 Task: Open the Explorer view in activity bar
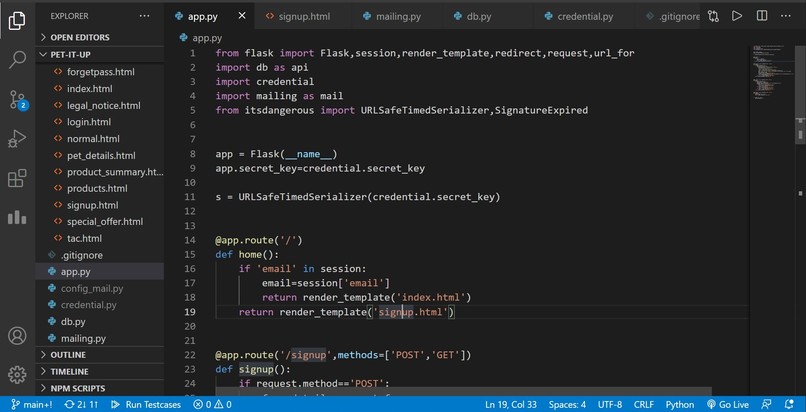(17, 21)
